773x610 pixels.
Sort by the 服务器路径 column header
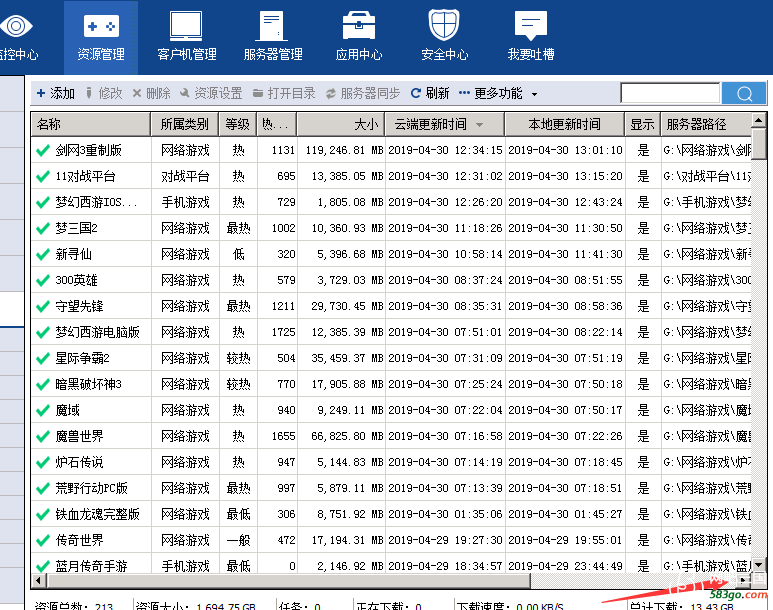[706, 124]
